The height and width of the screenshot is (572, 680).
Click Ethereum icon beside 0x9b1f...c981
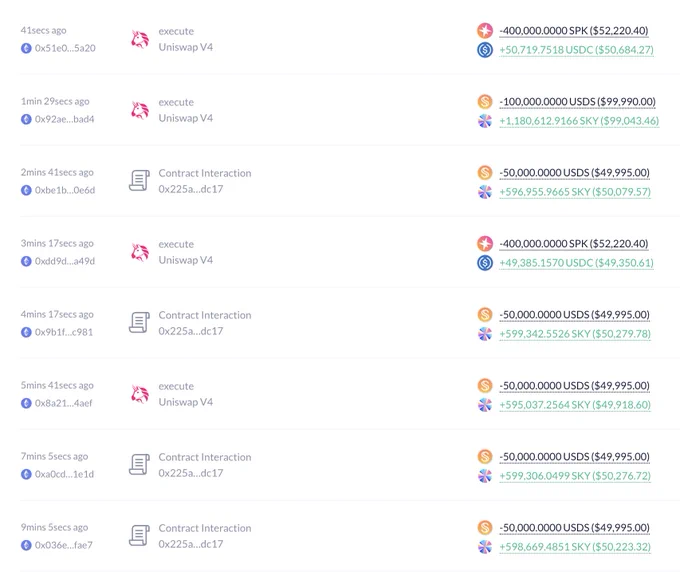[x=26, y=332]
